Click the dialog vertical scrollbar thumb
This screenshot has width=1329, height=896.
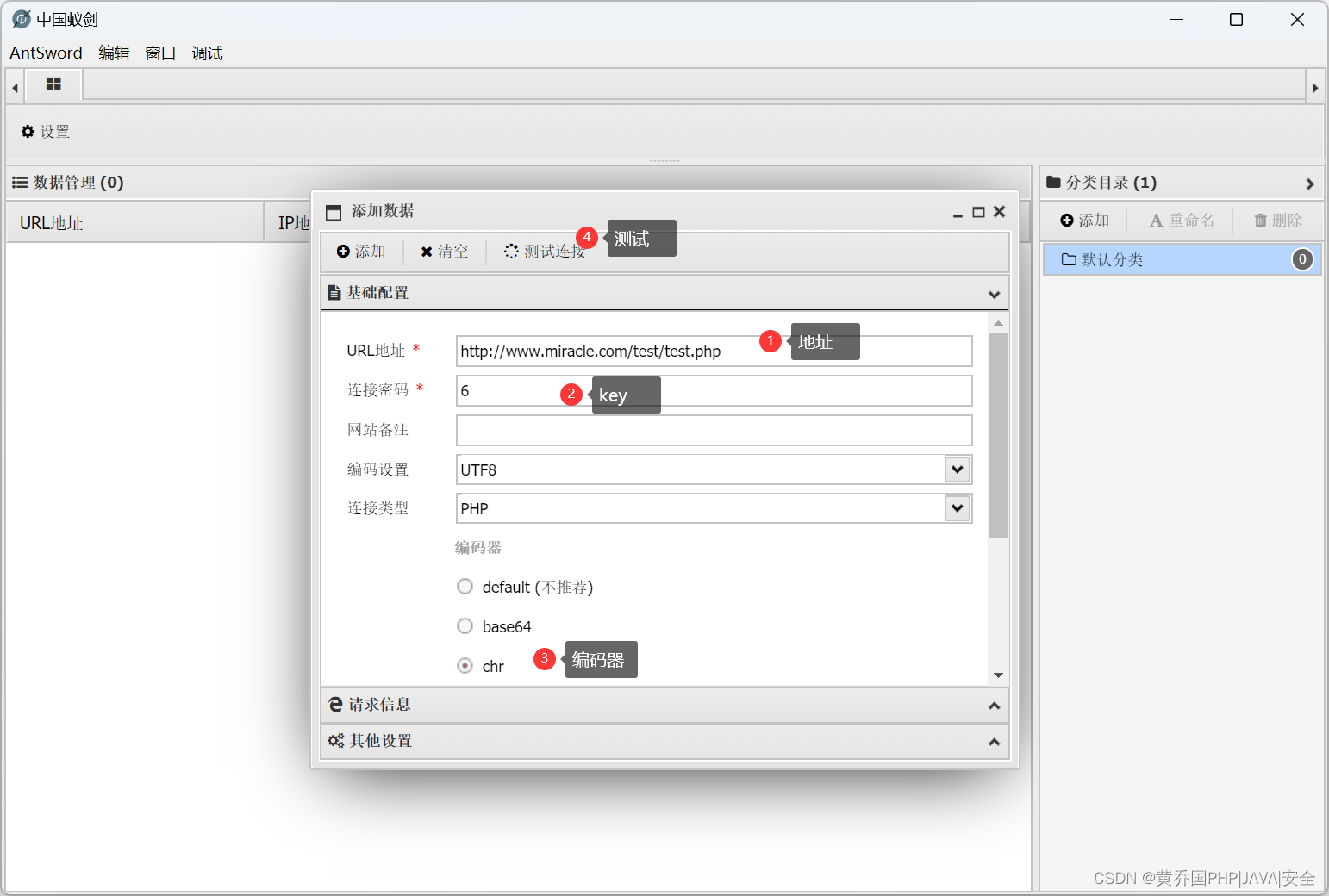point(998,435)
